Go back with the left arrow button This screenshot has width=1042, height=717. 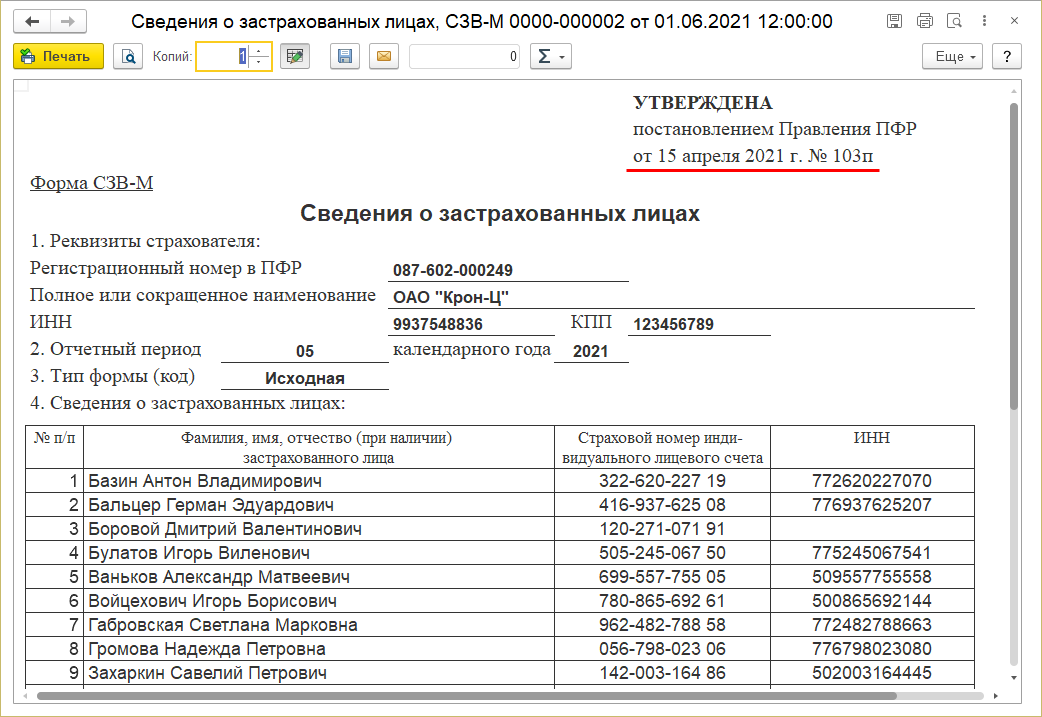pos(32,22)
